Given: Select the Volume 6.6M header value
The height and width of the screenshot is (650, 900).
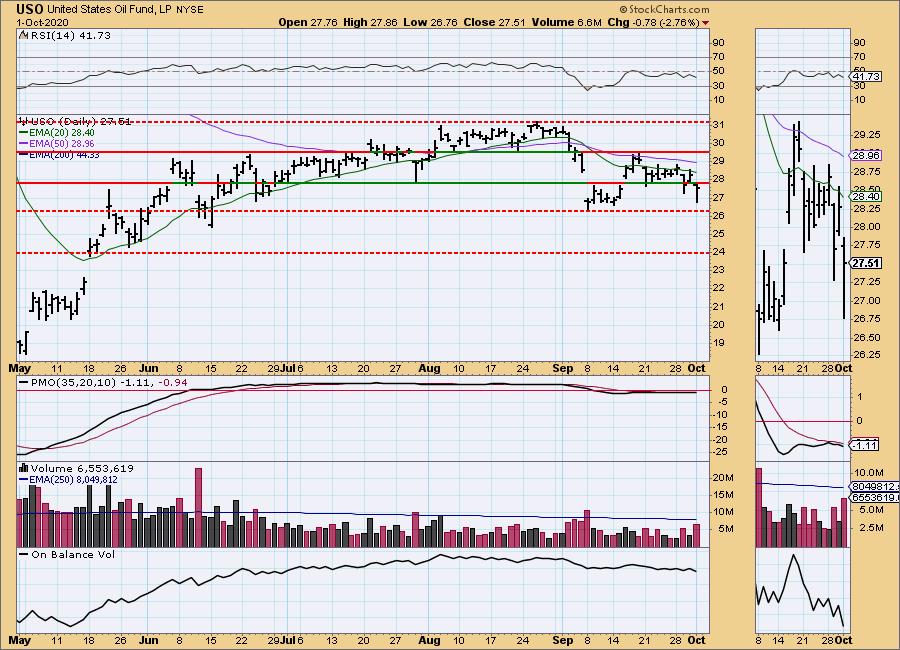Looking at the screenshot, I should tap(567, 22).
